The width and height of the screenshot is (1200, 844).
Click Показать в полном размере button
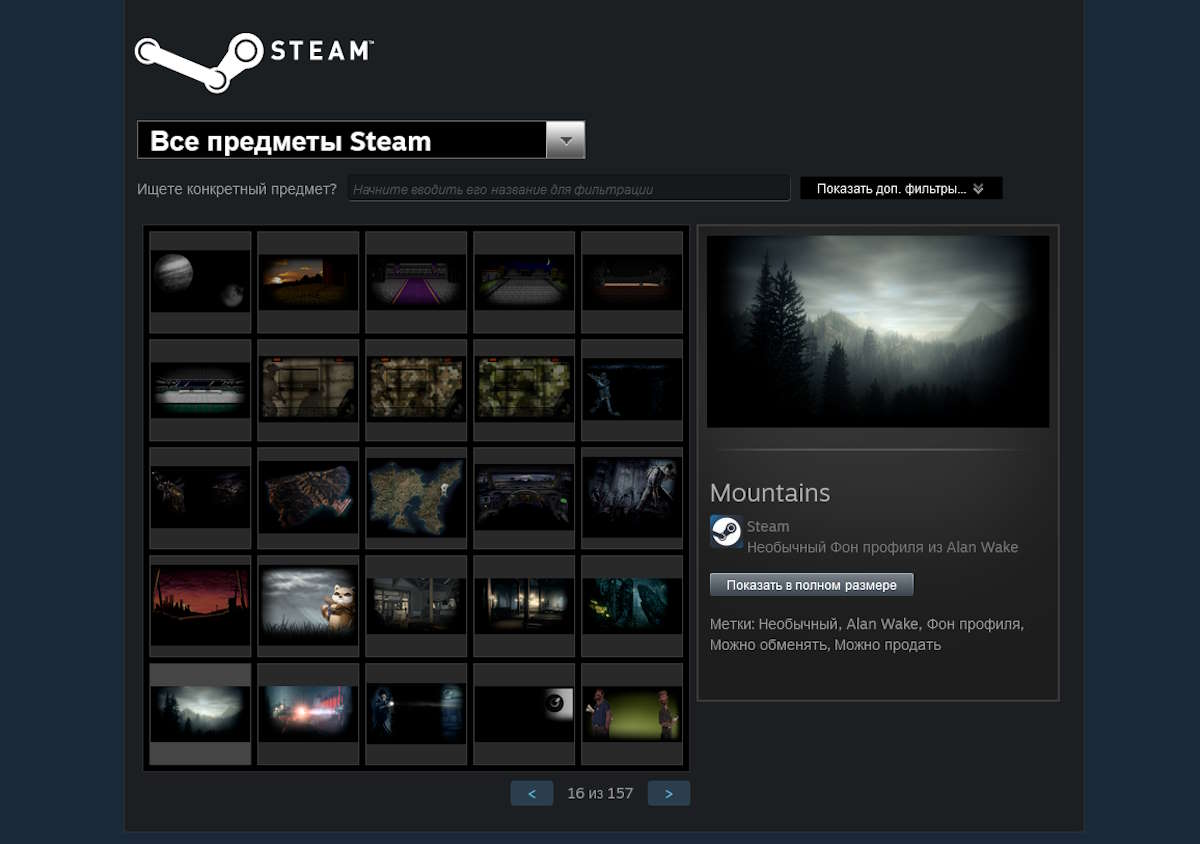(812, 585)
